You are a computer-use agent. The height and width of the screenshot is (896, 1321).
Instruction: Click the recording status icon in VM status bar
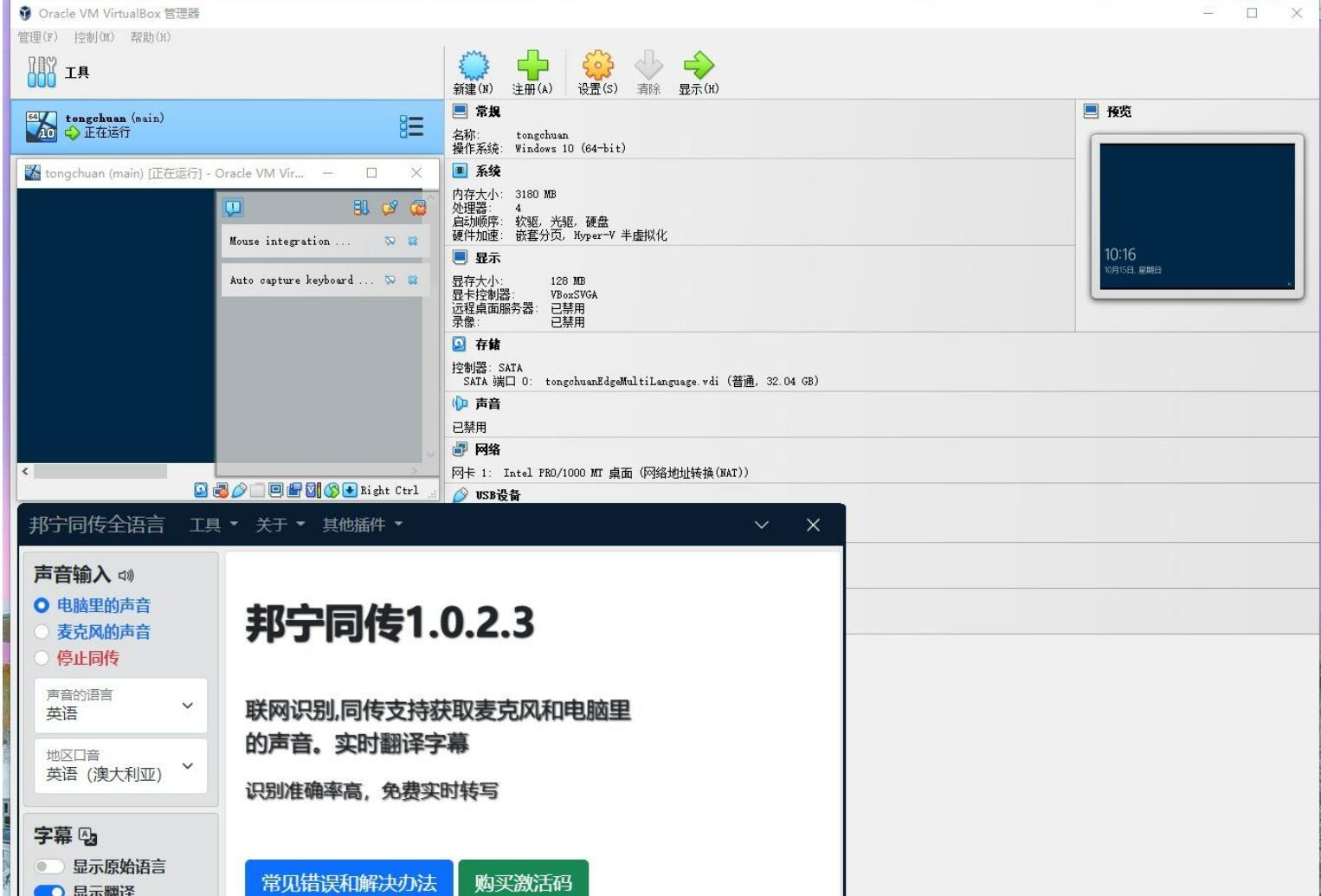[294, 490]
